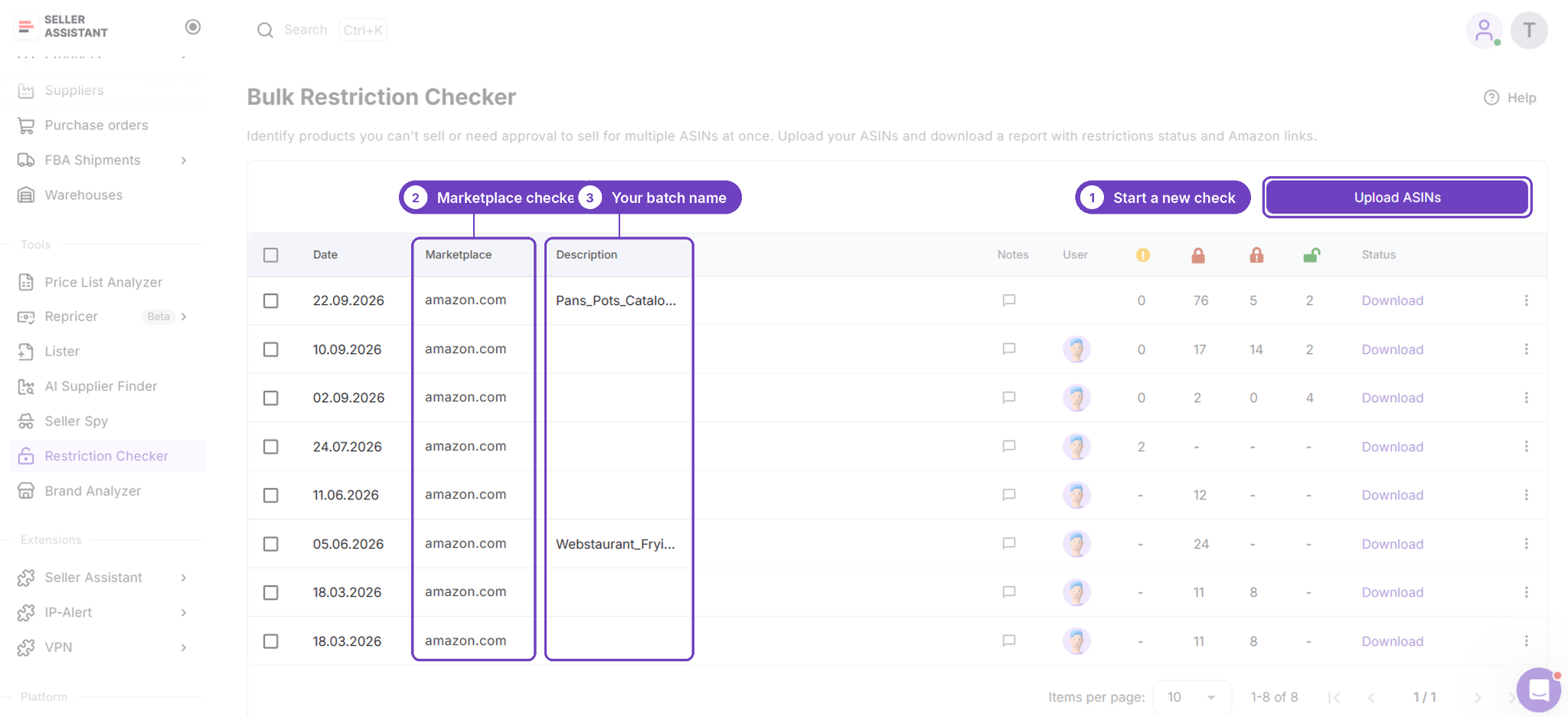Open the chat support bubble icon
Image resolution: width=1568 pixels, height=717 pixels.
point(1539,690)
